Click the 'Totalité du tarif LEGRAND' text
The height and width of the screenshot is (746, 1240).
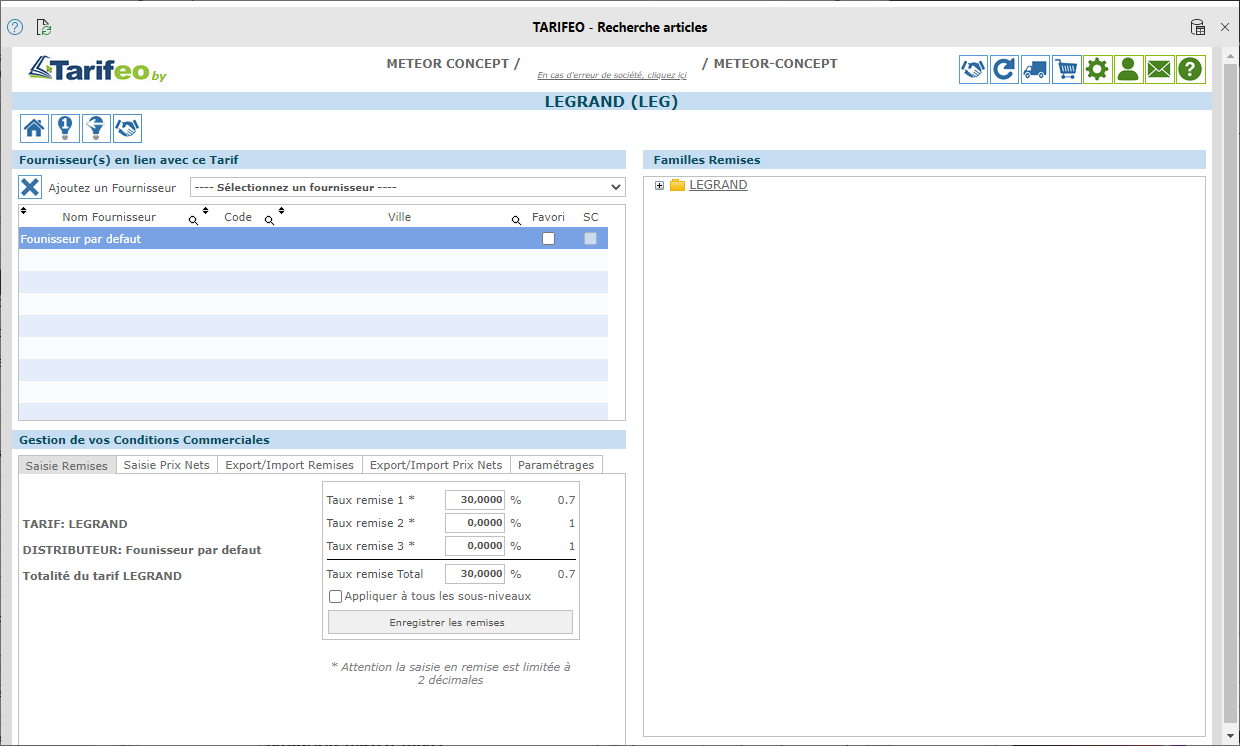click(102, 575)
